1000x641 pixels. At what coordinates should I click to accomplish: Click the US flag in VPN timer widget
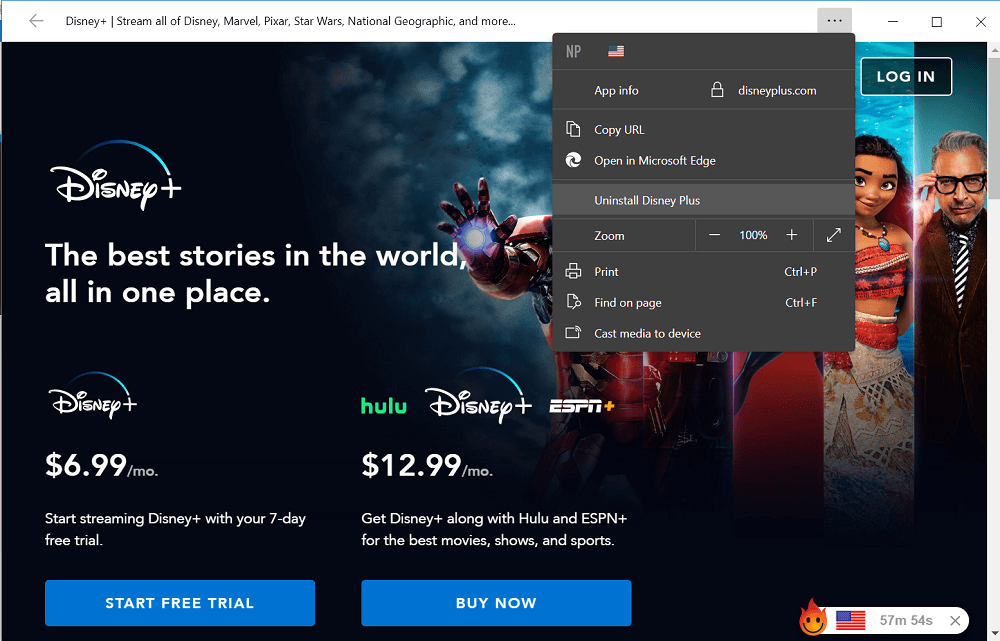850,620
